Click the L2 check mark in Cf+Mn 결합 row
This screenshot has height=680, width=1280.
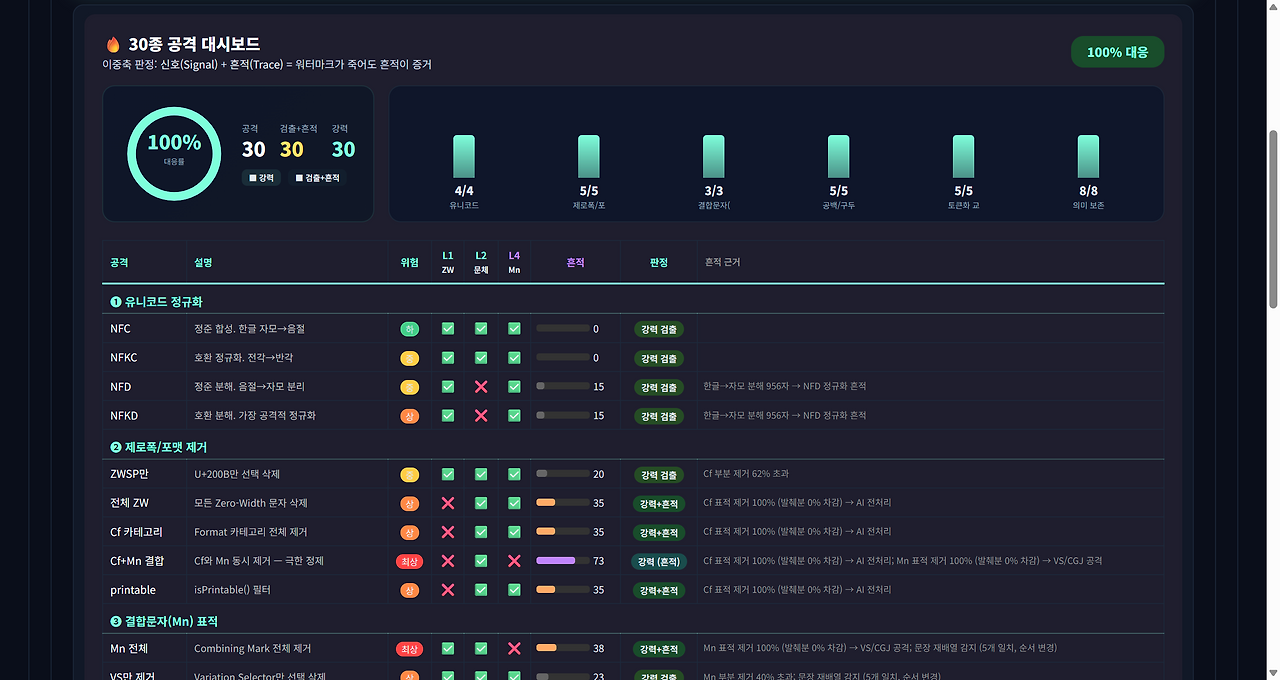point(481,561)
